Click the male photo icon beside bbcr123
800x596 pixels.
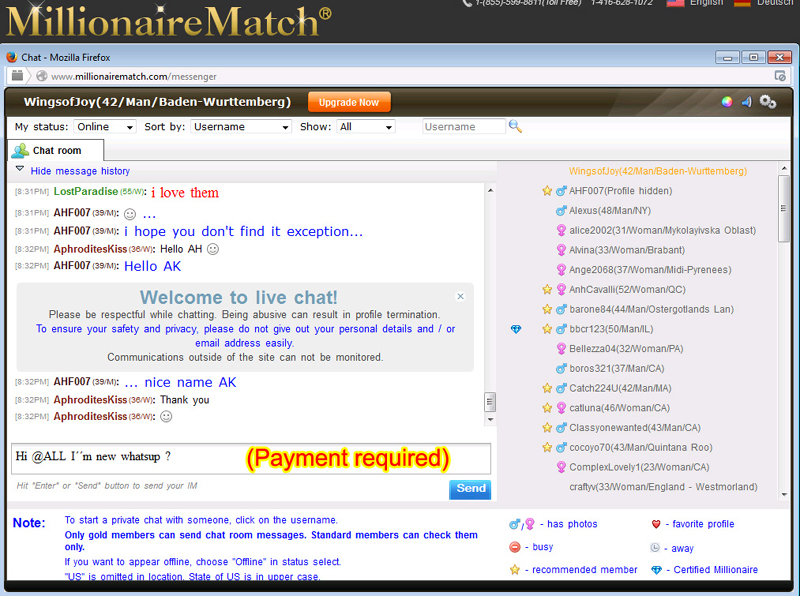pos(561,329)
